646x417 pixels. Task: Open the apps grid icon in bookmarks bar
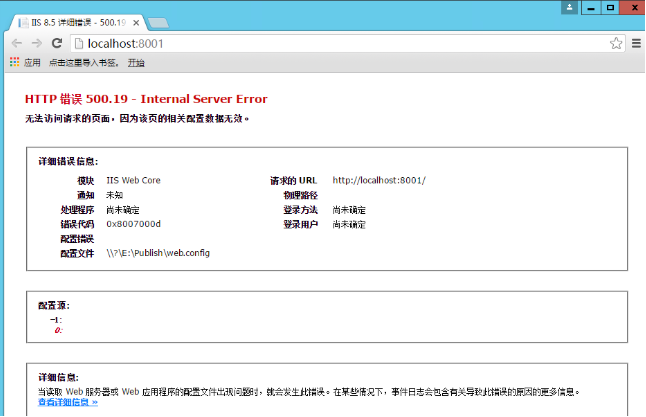tap(14, 62)
